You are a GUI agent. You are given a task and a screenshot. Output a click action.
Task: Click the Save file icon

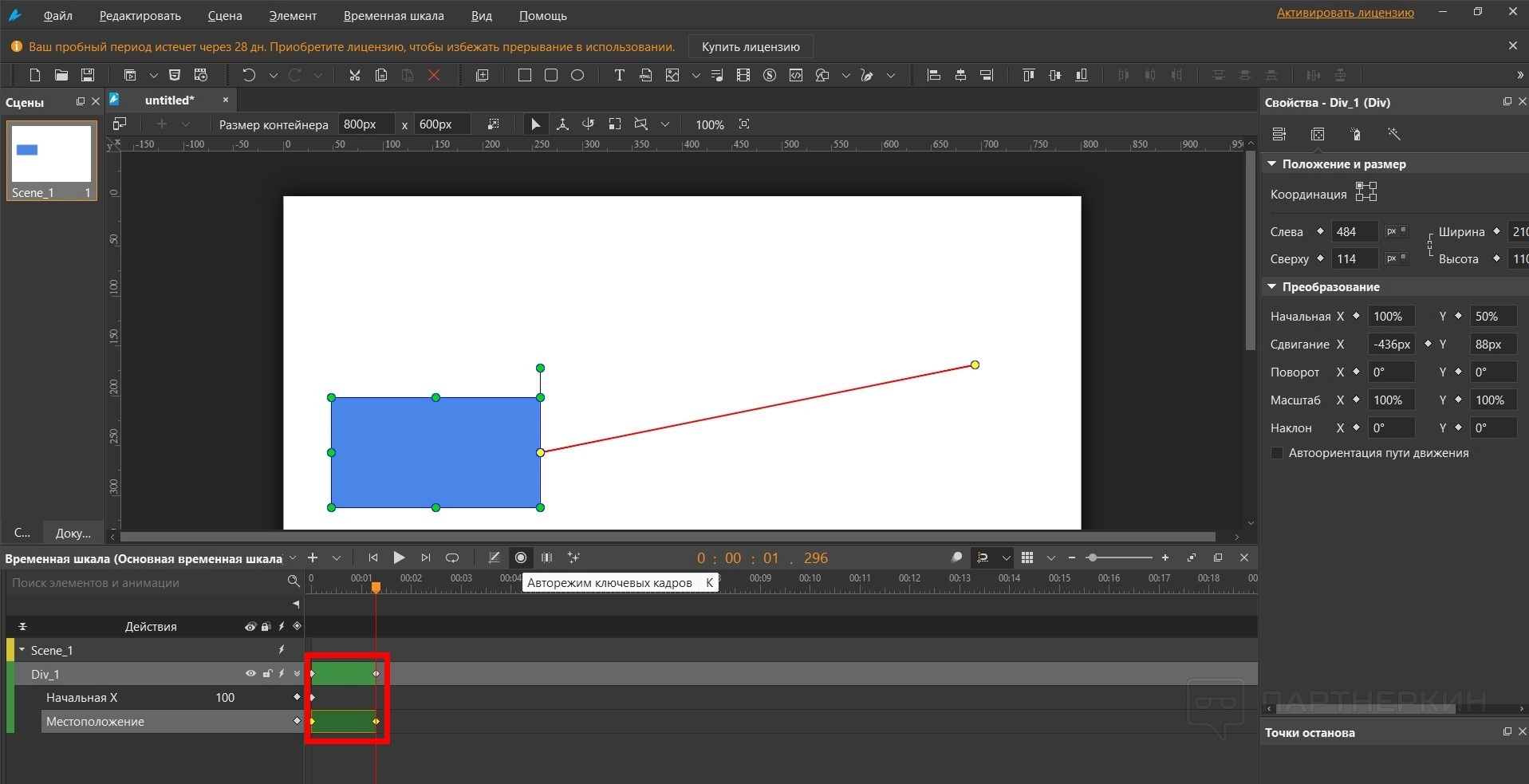pyautogui.click(x=88, y=75)
